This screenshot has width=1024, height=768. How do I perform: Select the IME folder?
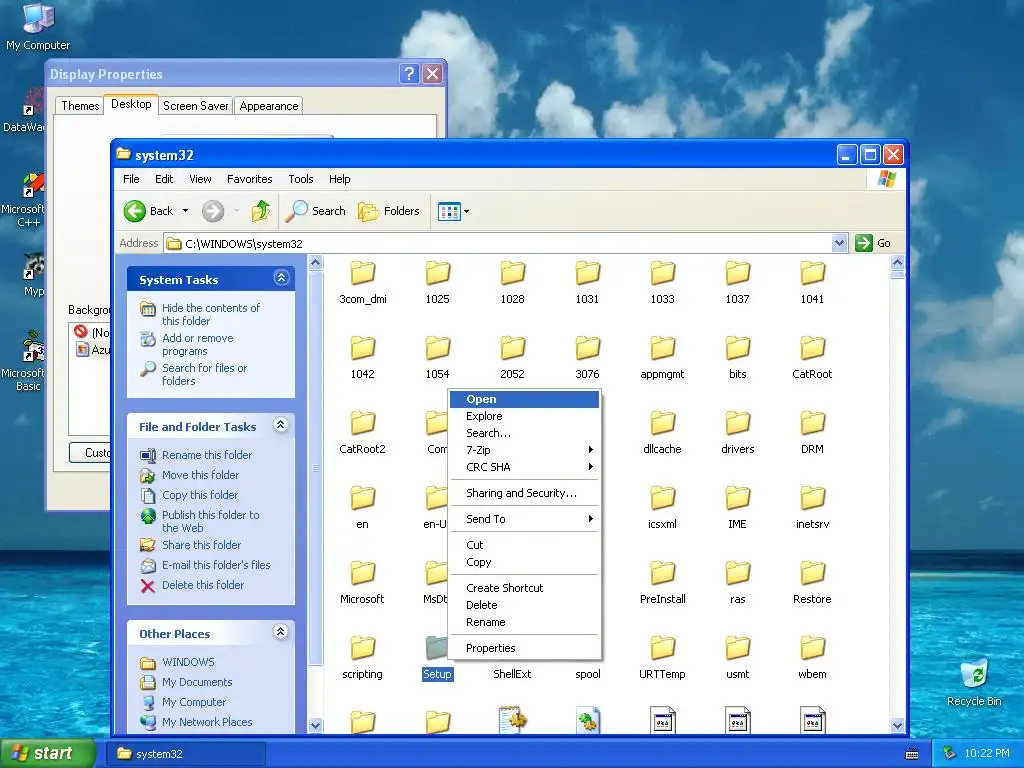tap(737, 507)
